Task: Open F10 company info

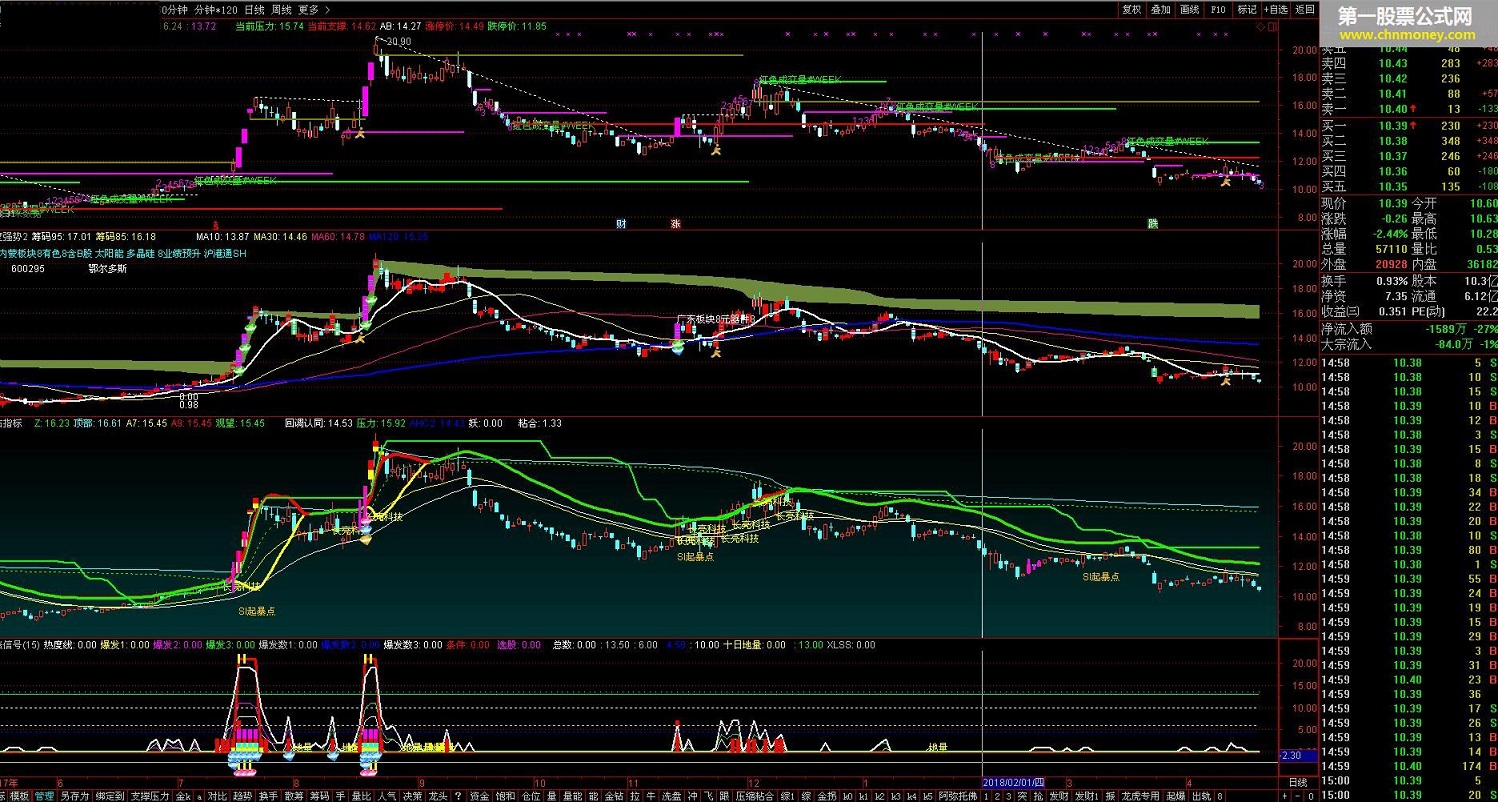Action: coord(1218,9)
